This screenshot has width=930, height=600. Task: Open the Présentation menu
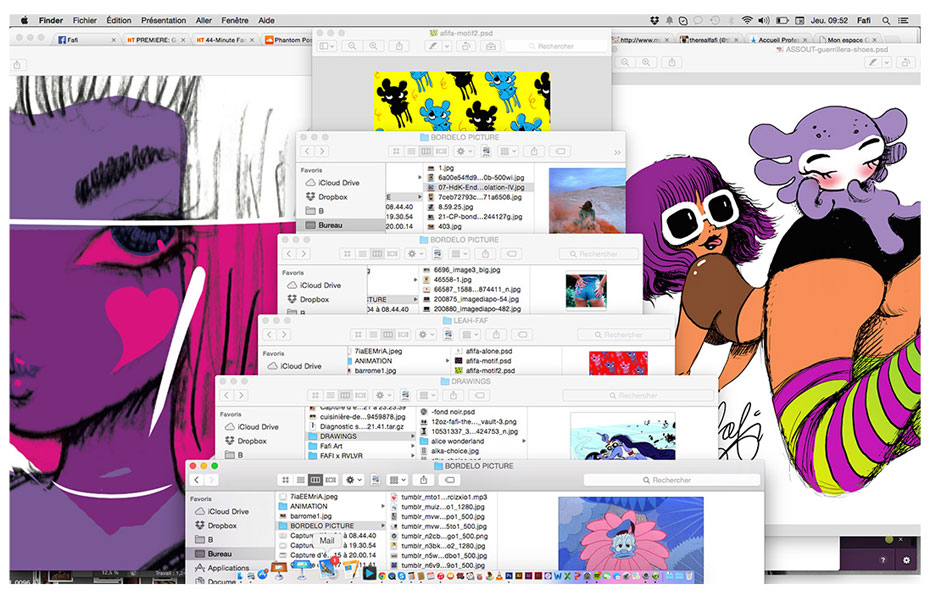(x=163, y=20)
